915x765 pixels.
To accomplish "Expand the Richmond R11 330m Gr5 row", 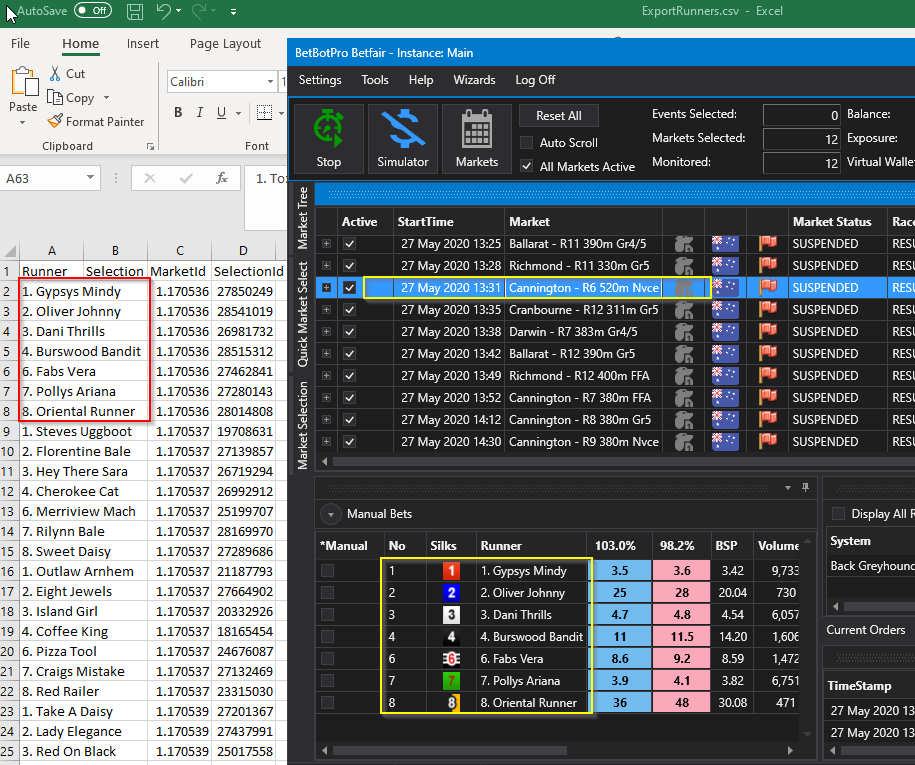I will [326, 266].
